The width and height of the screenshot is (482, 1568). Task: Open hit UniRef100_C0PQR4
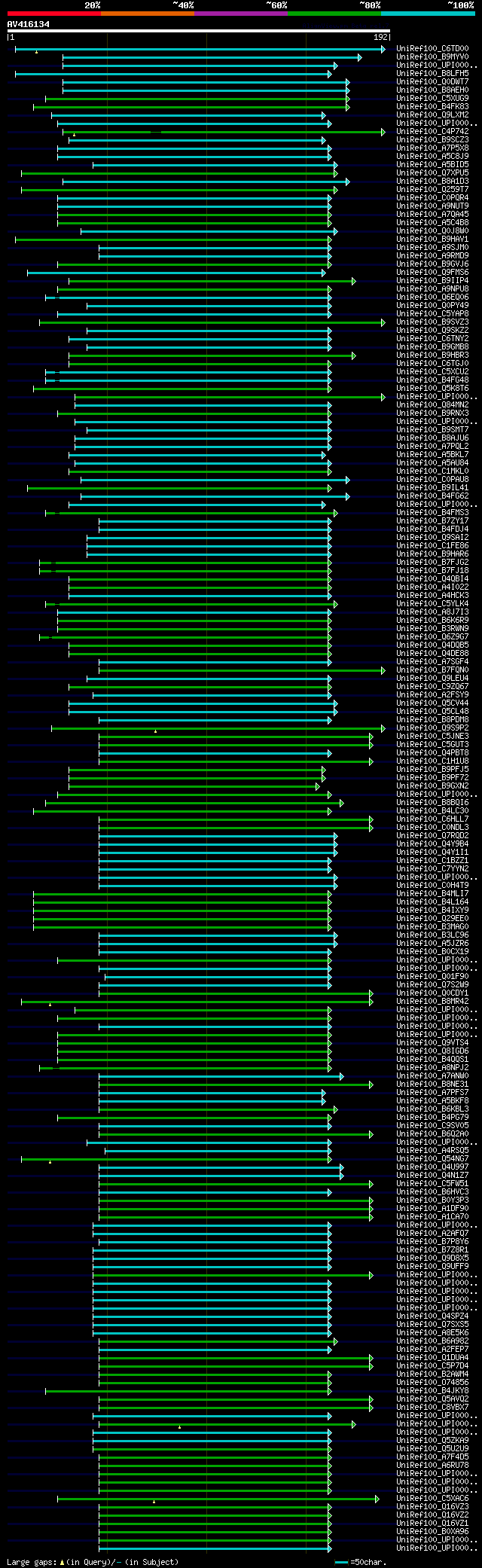point(432,198)
